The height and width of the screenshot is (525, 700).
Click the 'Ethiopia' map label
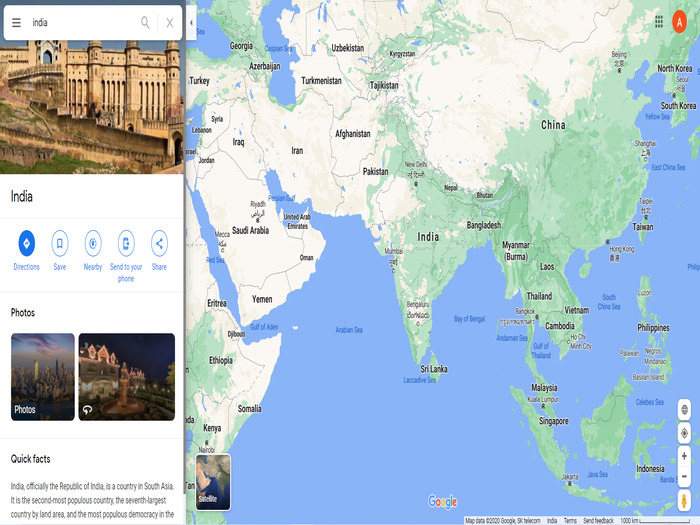tap(221, 360)
